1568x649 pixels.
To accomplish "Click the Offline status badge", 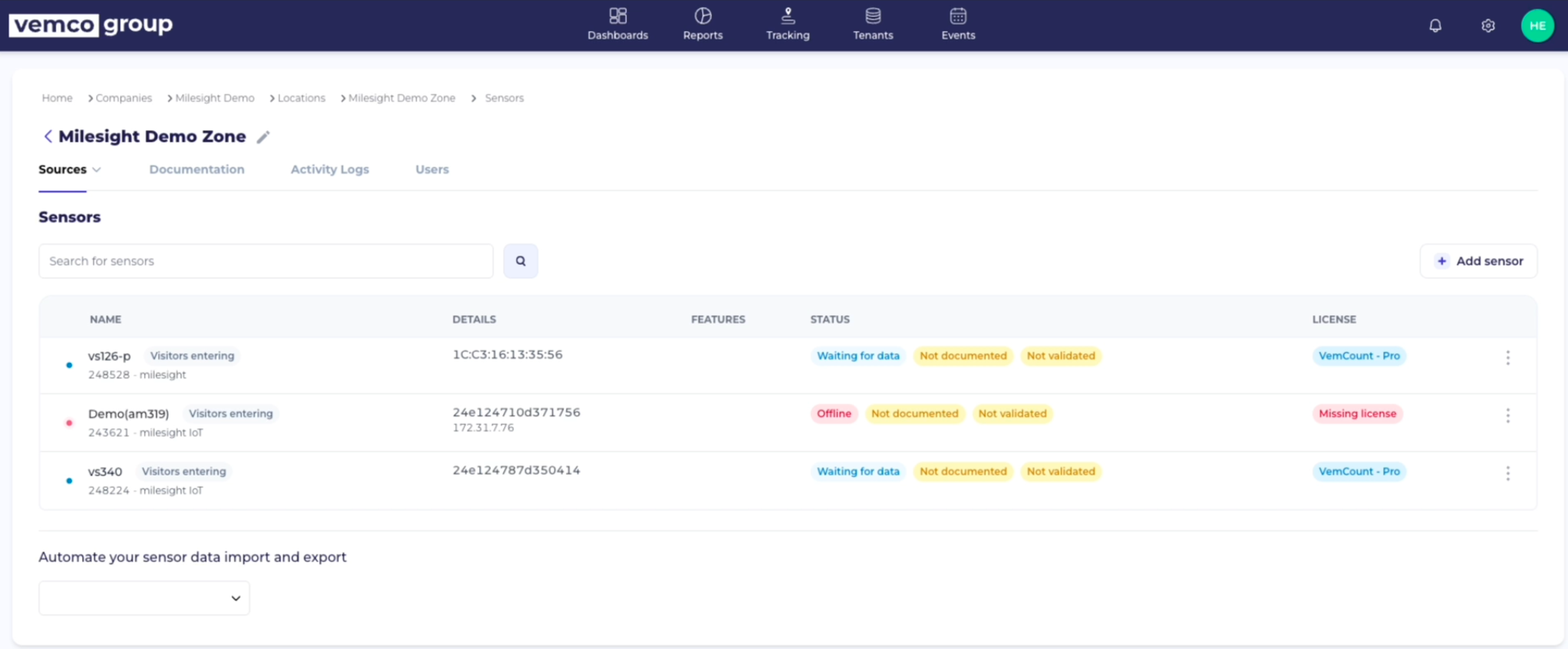I will pyautogui.click(x=834, y=414).
